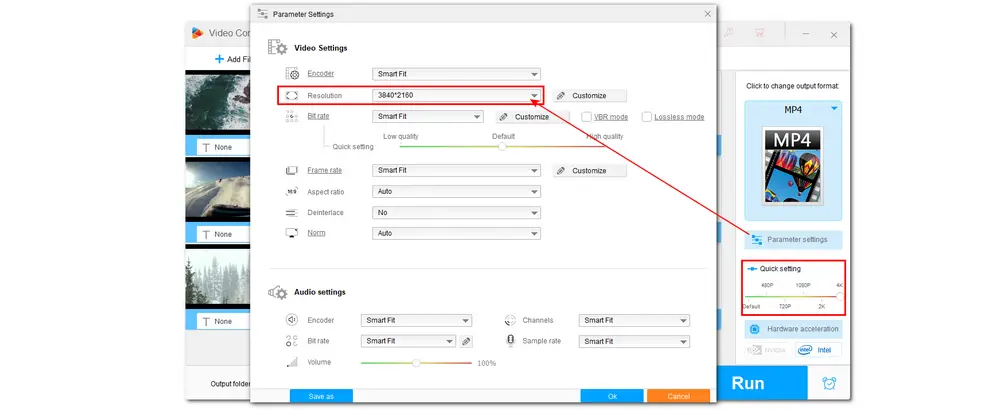Click the microphone icon next to Sample rate

pos(511,341)
